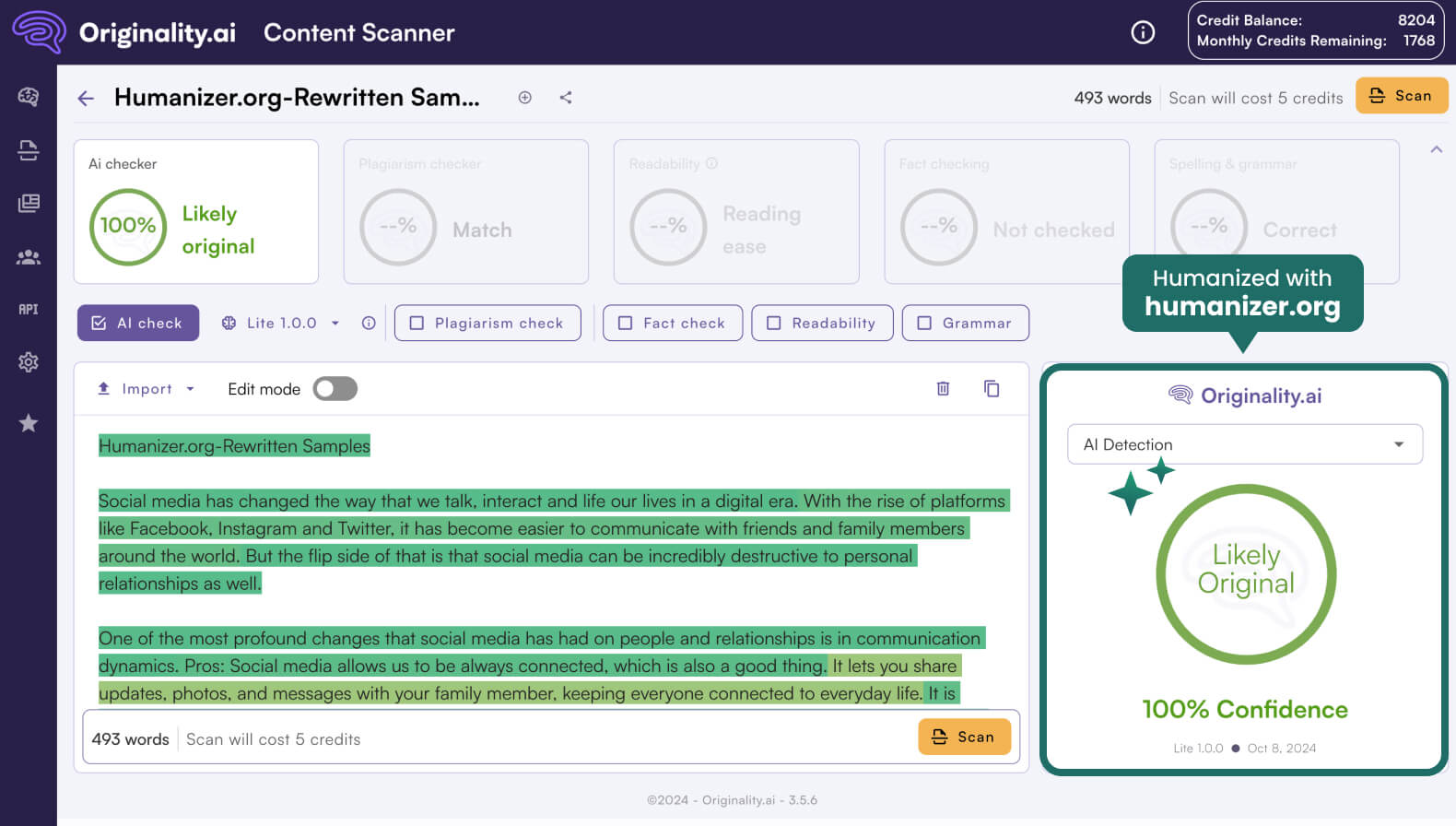Click the trash icon to delete text
The height and width of the screenshot is (826, 1456).
[x=943, y=389]
